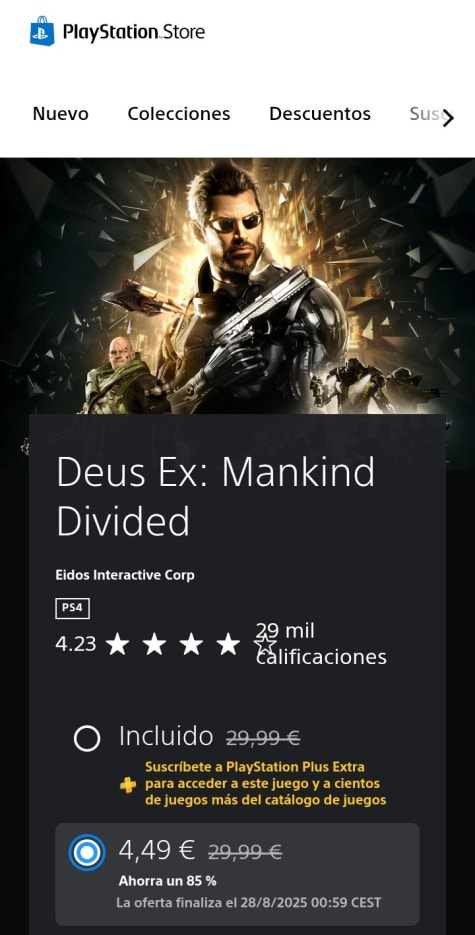Image resolution: width=475 pixels, height=935 pixels.
Task: Click the empty fifth star outline
Action: (x=265, y=645)
